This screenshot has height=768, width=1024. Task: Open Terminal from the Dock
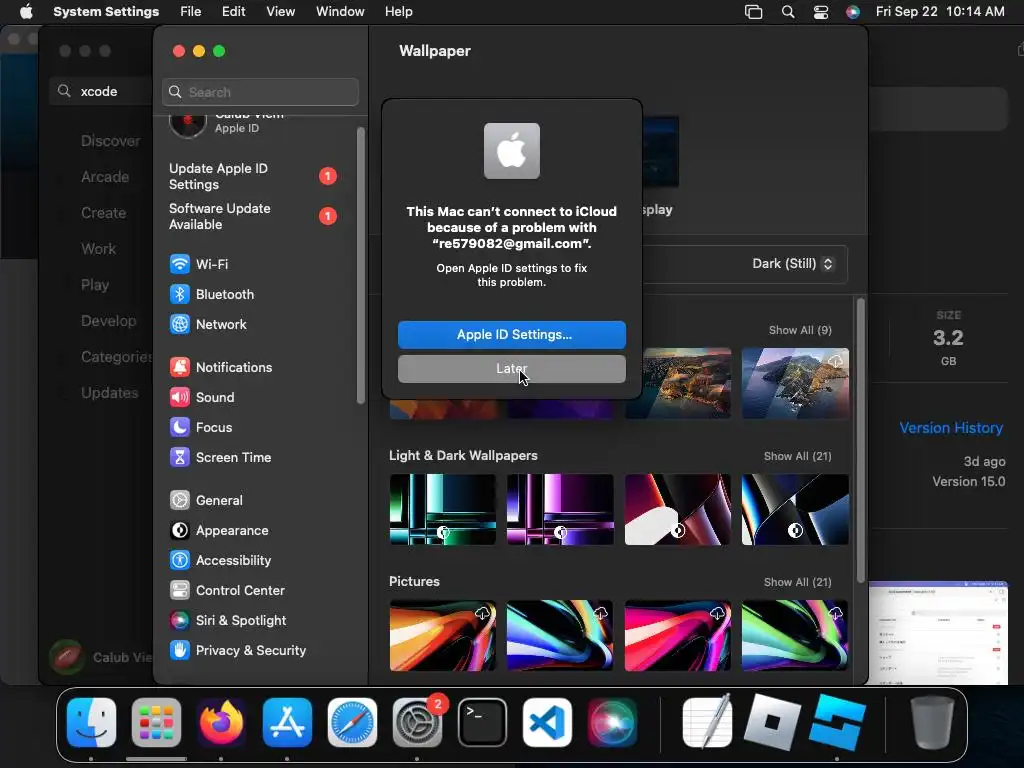482,722
